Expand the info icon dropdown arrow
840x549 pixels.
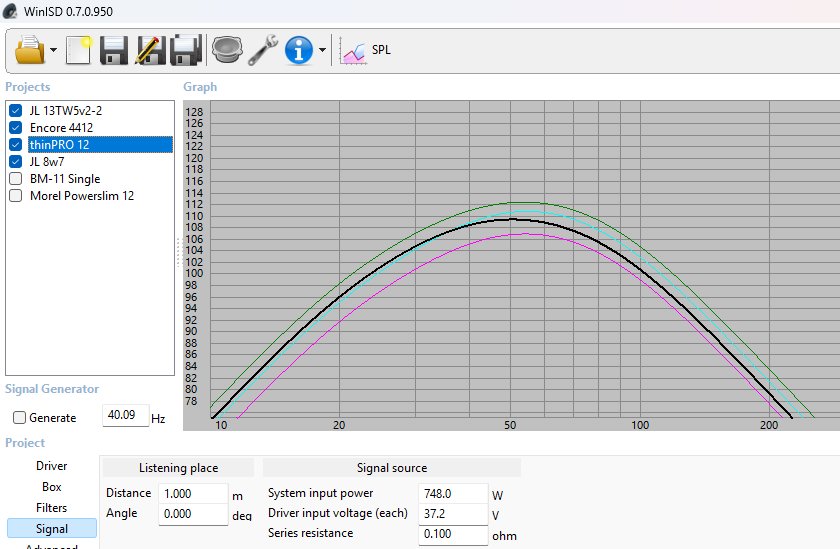coord(322,50)
